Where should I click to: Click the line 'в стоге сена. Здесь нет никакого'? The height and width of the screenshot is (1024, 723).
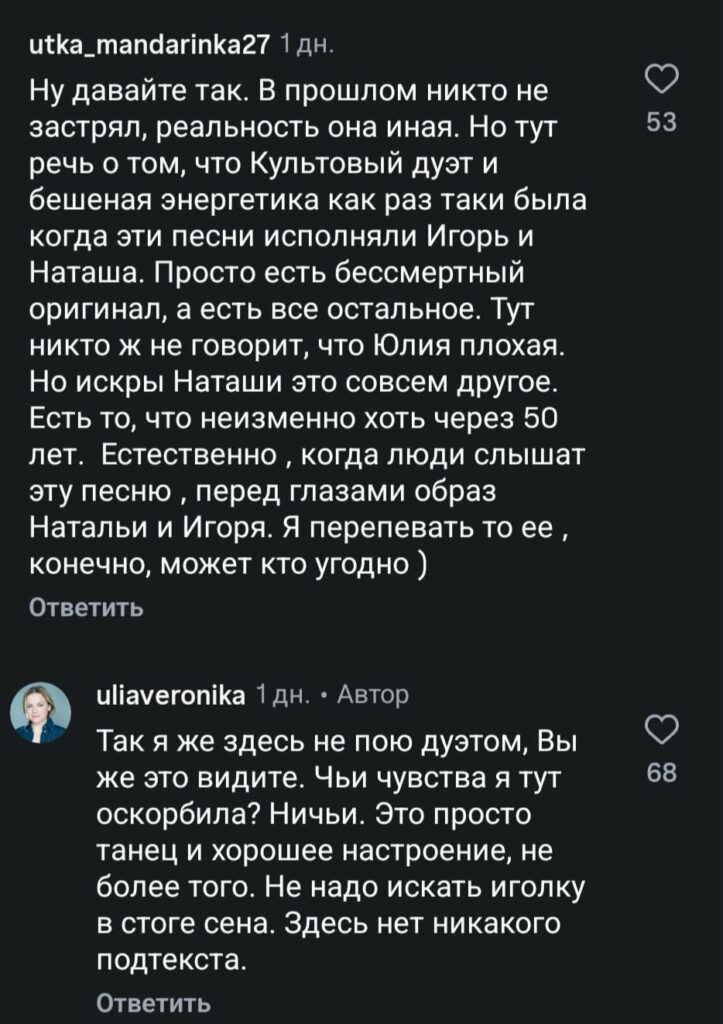(x=329, y=925)
